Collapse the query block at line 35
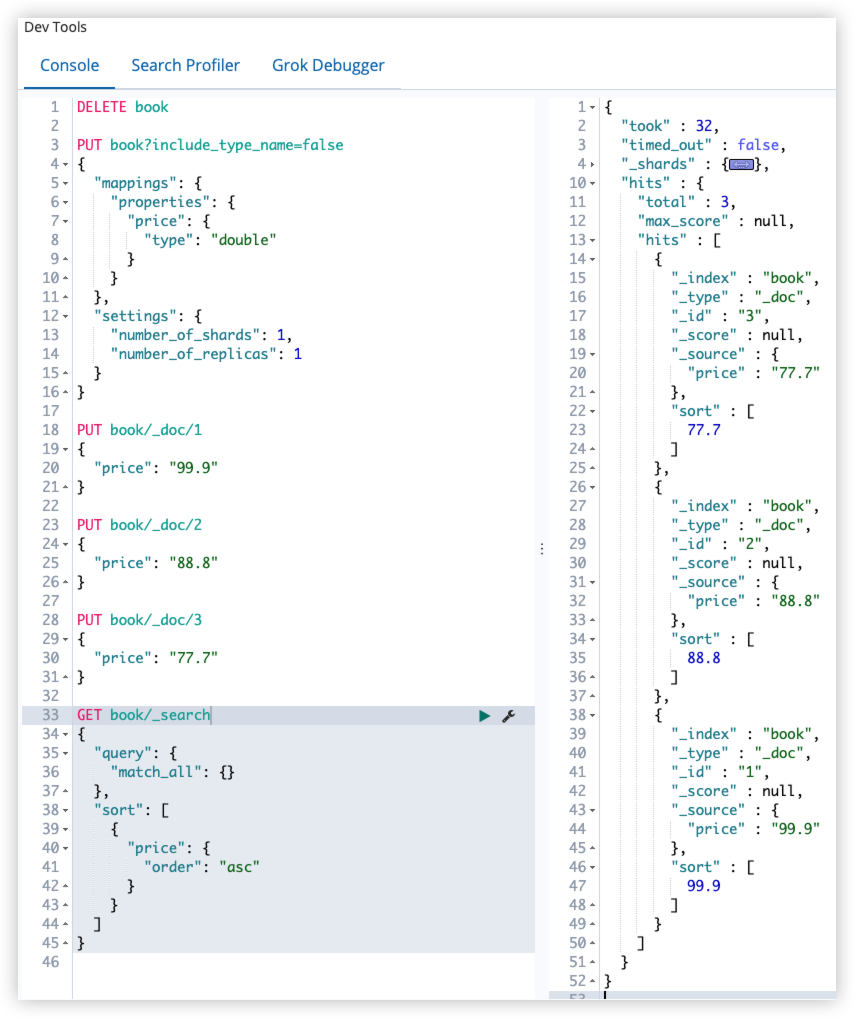Screen dimensions: 854x1018 coord(66,753)
